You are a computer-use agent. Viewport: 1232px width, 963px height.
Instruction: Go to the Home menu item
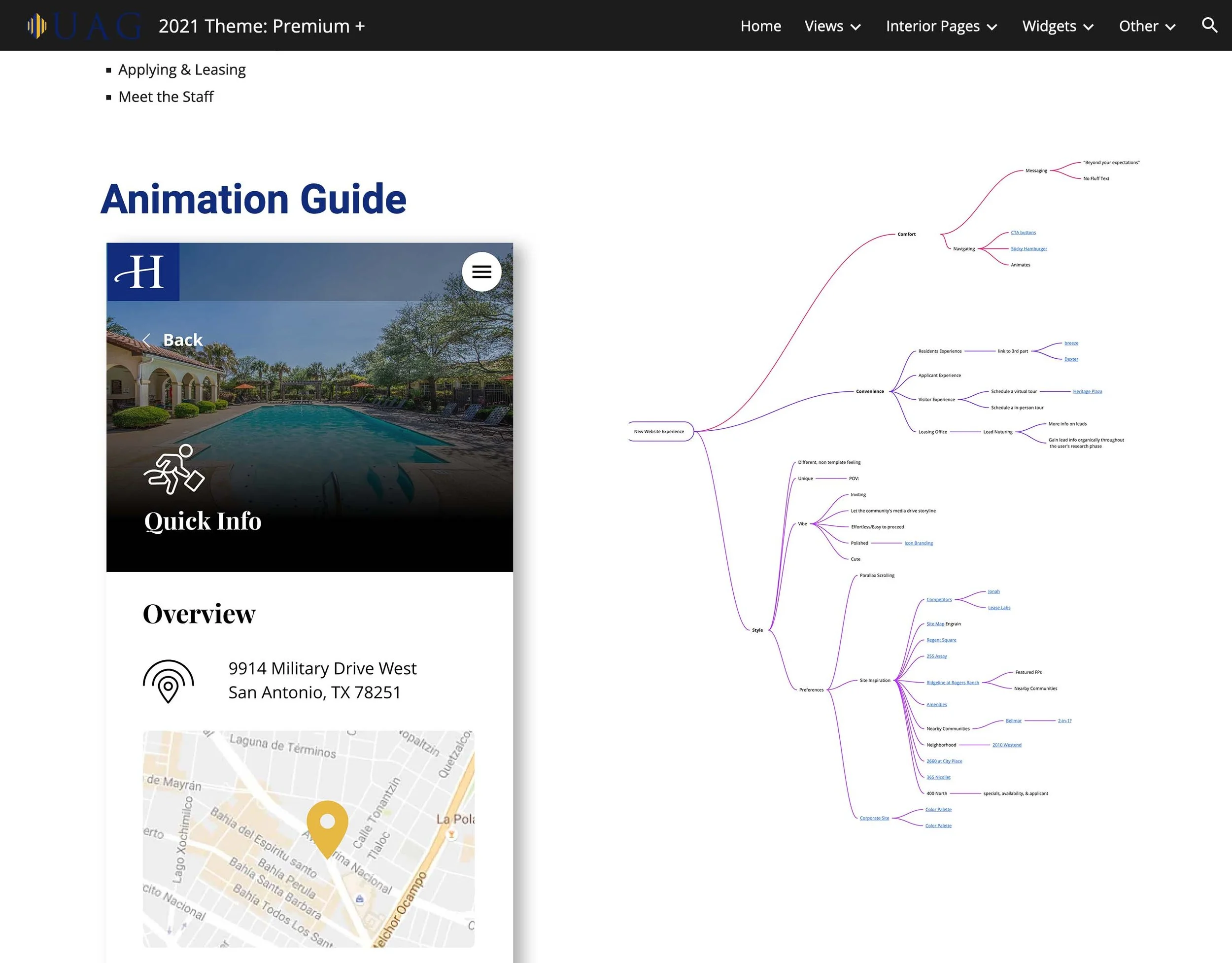coord(760,26)
